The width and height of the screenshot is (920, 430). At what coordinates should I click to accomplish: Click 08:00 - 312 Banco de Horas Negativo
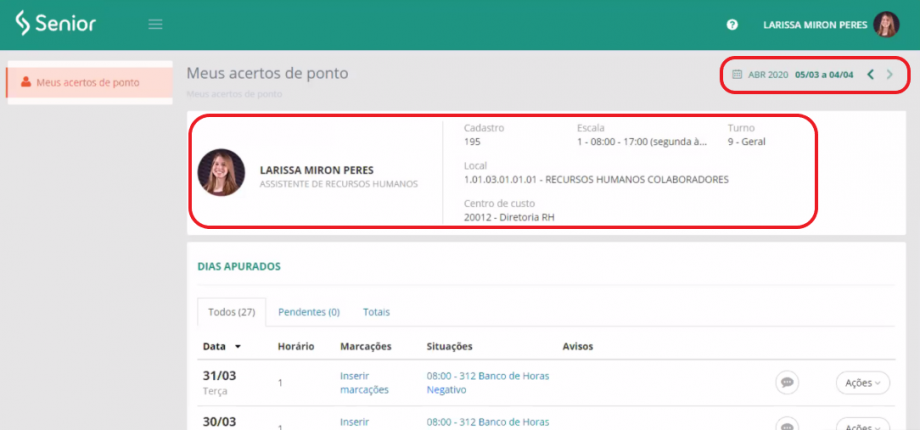click(487, 382)
